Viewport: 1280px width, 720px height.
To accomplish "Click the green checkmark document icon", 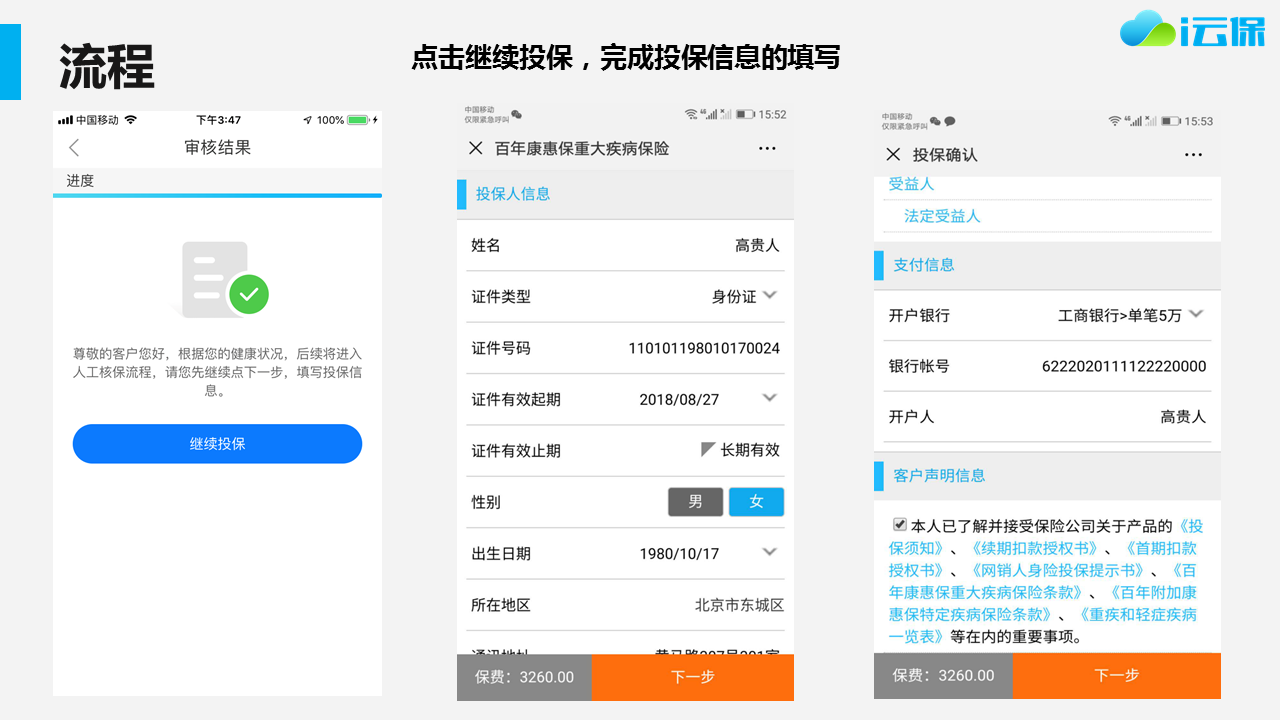I will click(x=225, y=279).
